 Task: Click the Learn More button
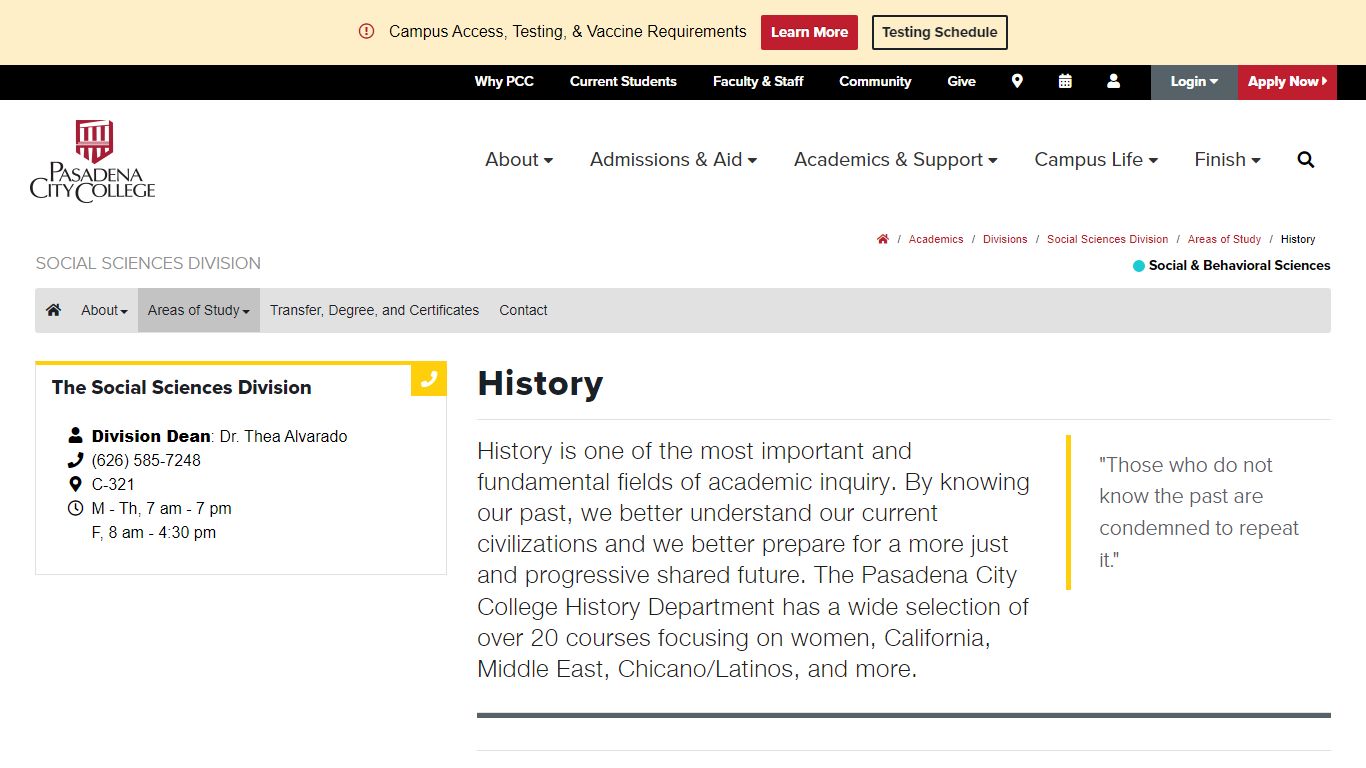pos(809,32)
